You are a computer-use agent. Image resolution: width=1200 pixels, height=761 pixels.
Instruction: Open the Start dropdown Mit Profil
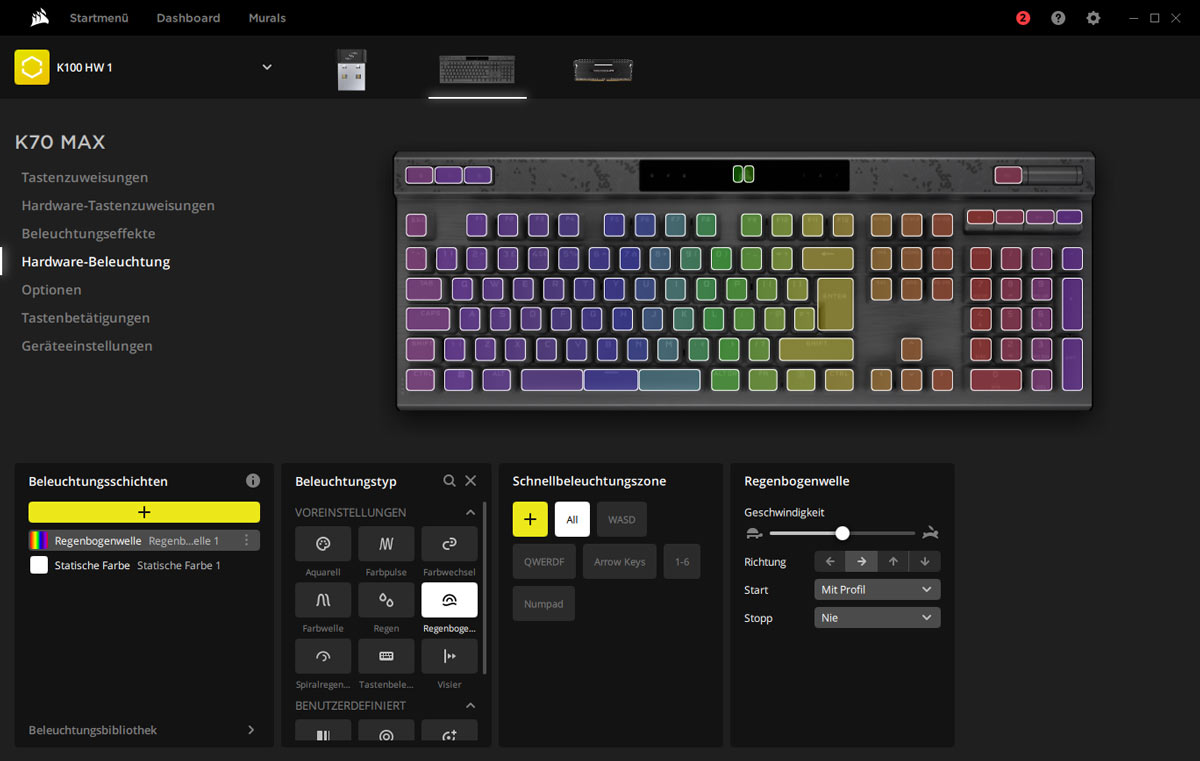(x=878, y=590)
